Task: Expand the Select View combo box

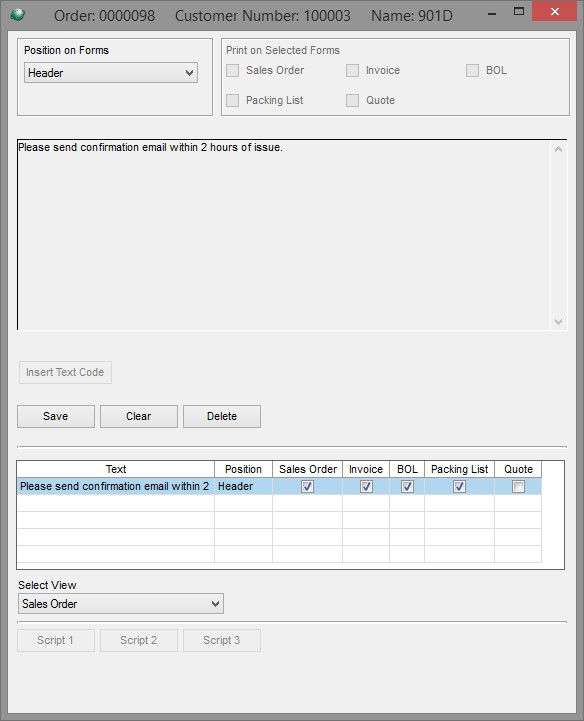Action: 121,603
